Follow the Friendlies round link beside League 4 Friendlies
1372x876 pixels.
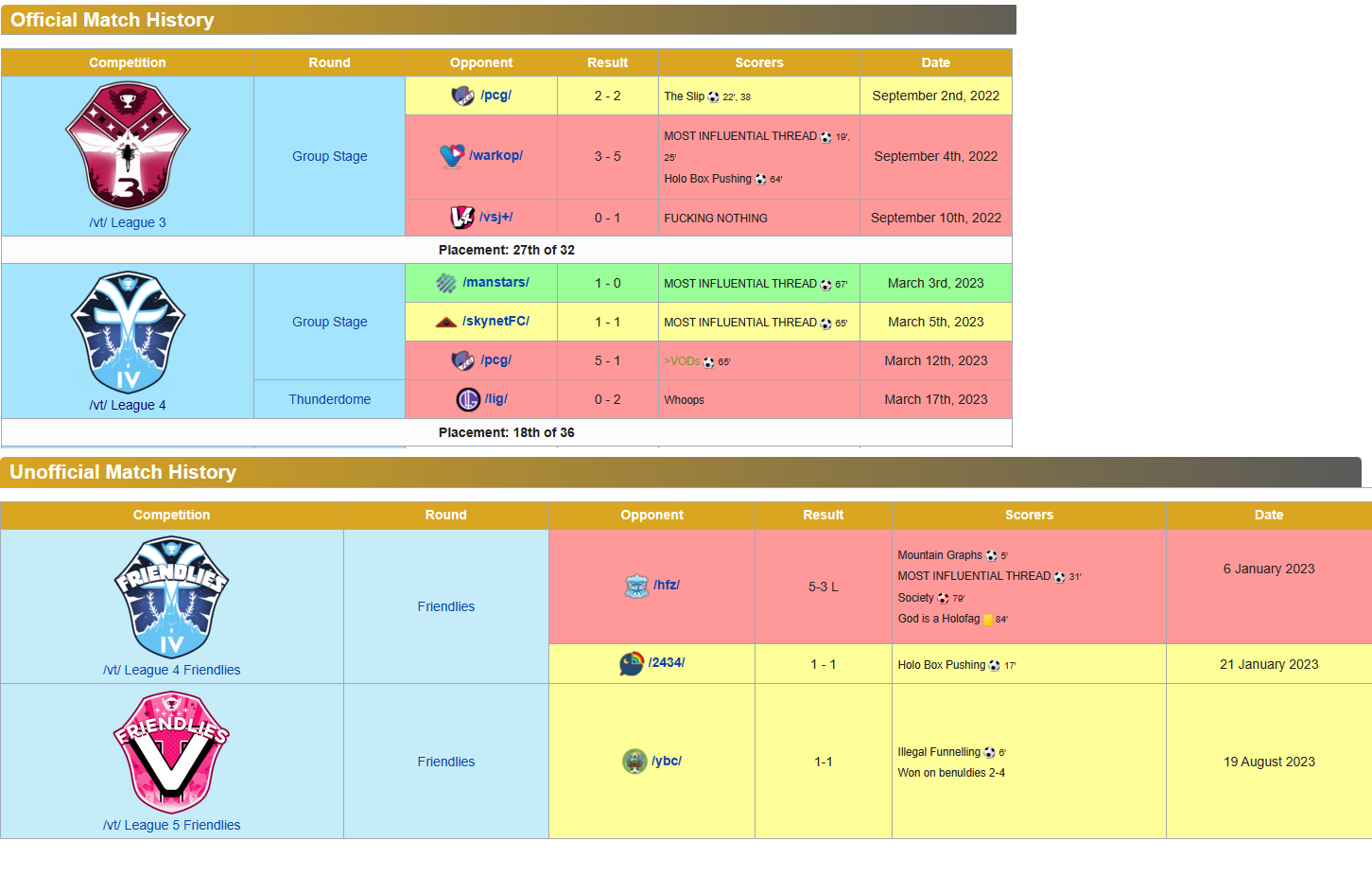point(446,606)
